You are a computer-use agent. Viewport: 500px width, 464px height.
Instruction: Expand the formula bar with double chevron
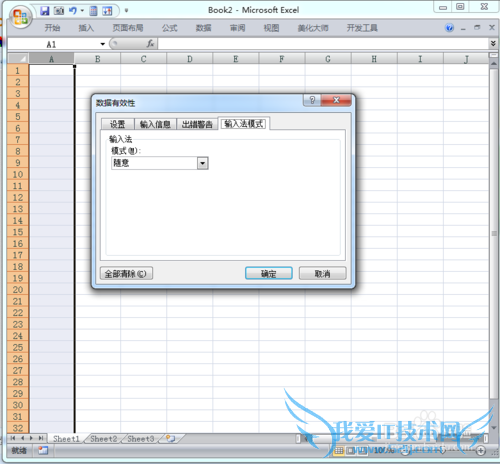point(493,44)
